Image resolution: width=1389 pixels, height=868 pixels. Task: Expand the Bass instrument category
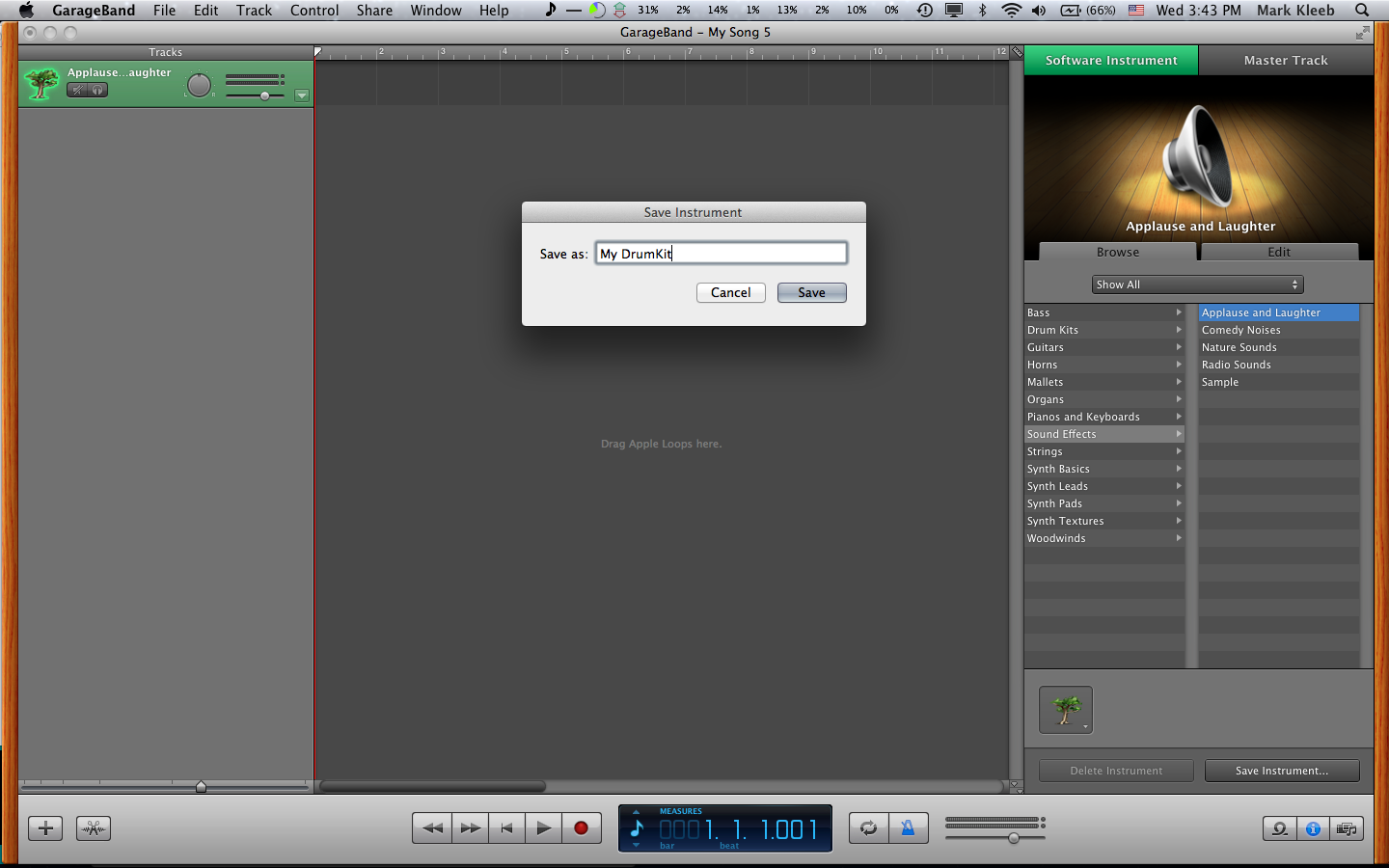click(x=1104, y=312)
